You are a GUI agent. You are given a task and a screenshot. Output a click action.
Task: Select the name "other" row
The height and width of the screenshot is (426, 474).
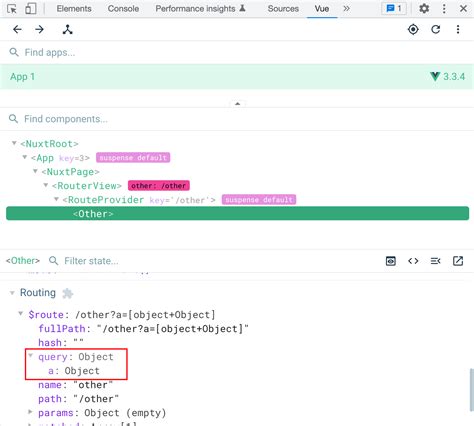point(75,385)
